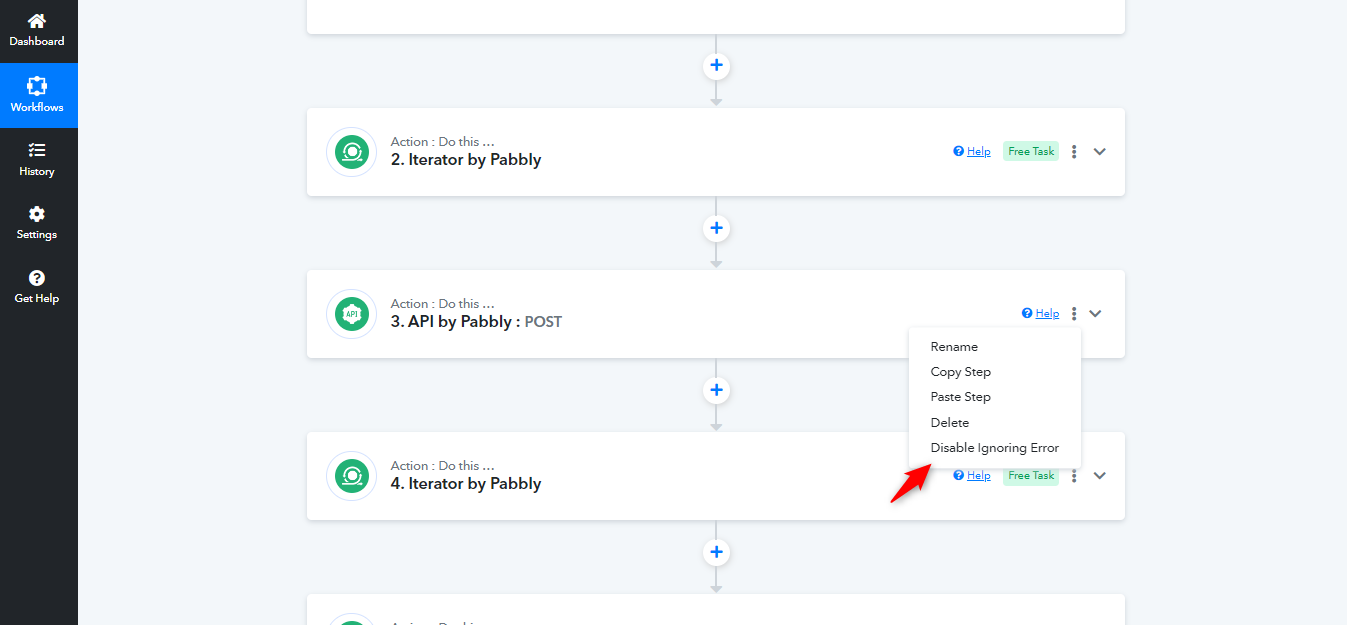Viewport: 1347px width, 625px height.
Task: Add step with plus below step 4
Action: (x=716, y=552)
